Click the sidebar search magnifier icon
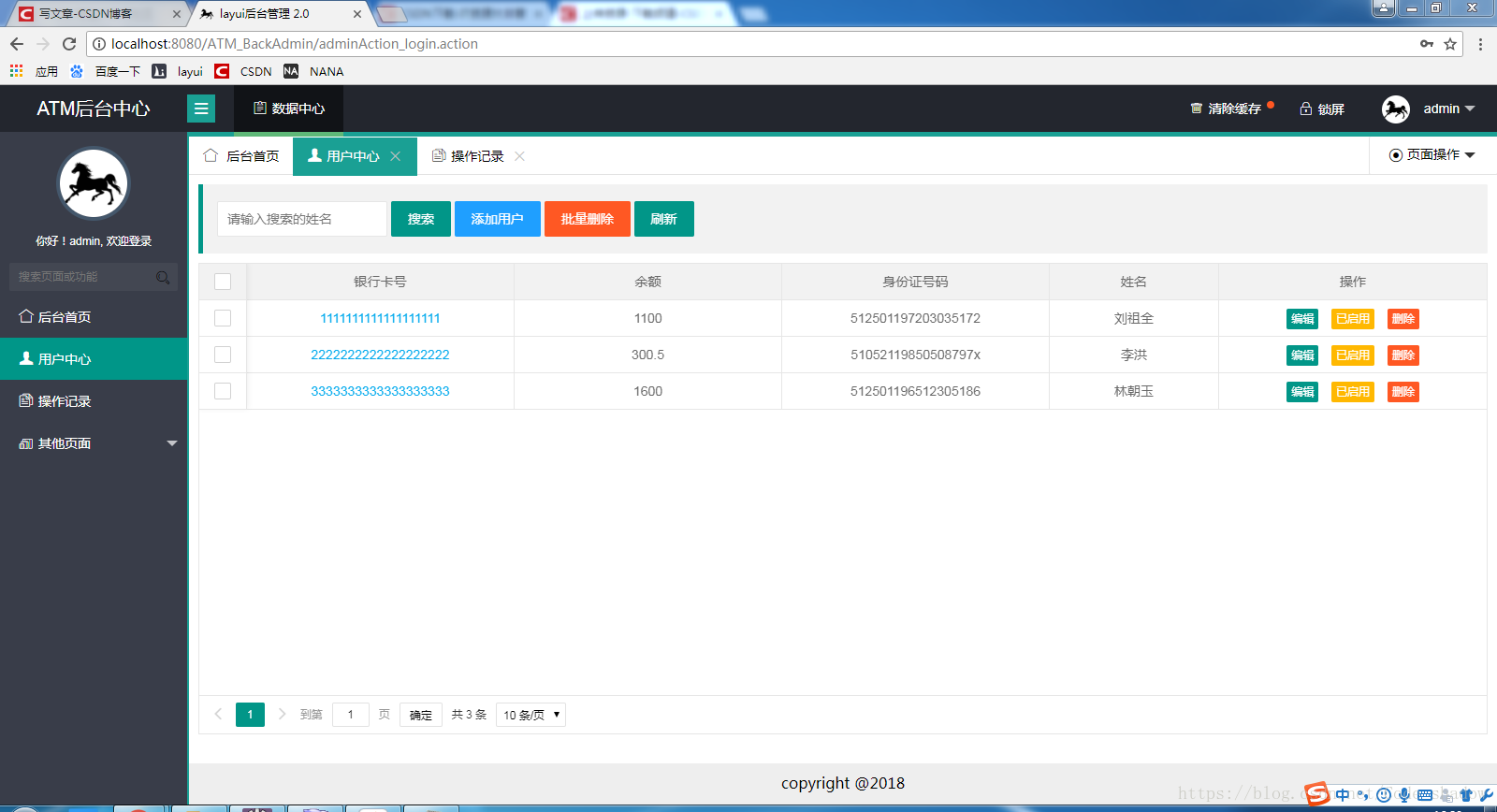The height and width of the screenshot is (812, 1497). tap(163, 277)
